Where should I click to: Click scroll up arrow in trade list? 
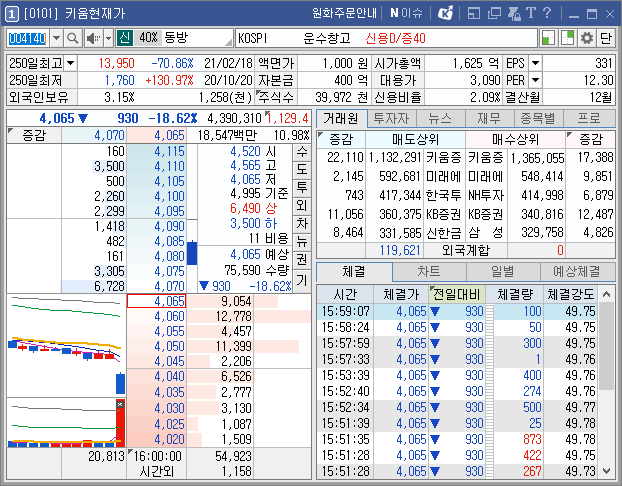tap(607, 294)
